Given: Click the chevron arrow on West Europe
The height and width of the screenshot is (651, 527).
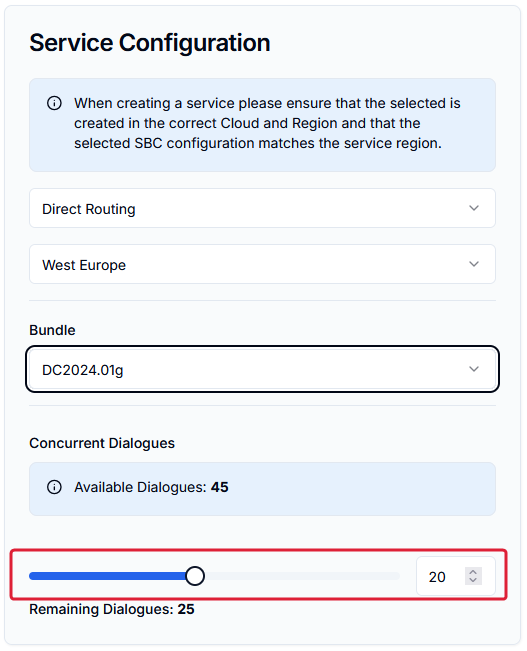Looking at the screenshot, I should coord(474,264).
